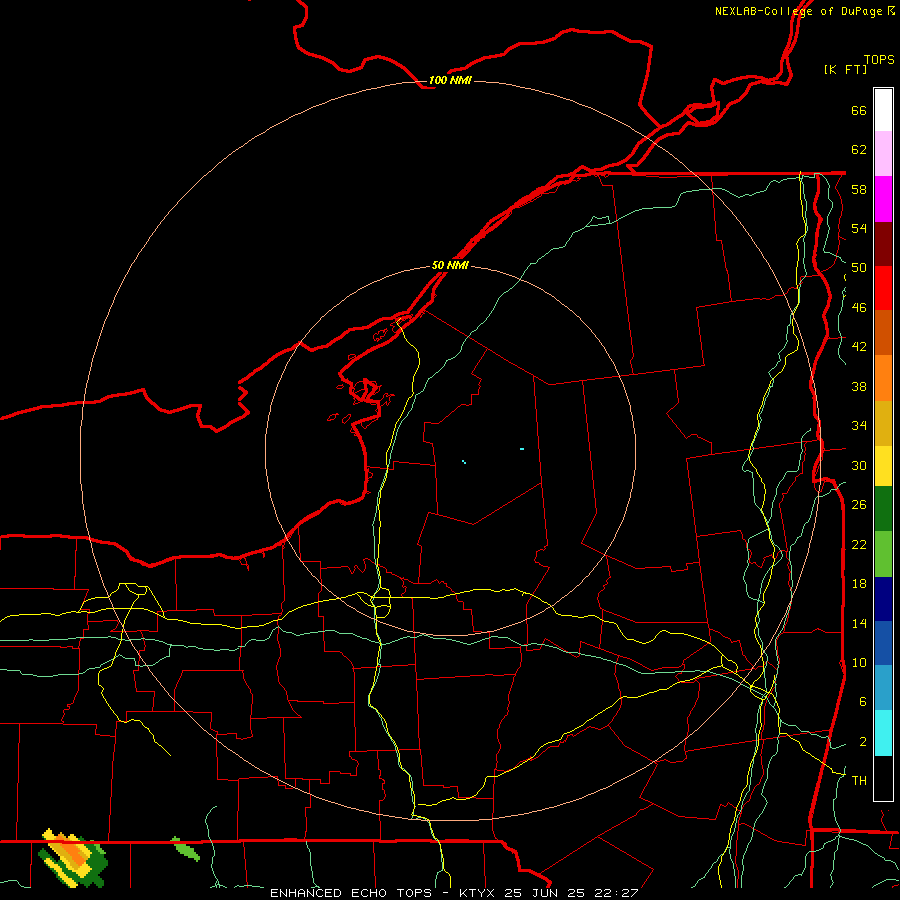Viewport: 900px width, 900px height.
Task: Click the yellow swatch beside the 30 label
Action: pyautogui.click(x=883, y=465)
